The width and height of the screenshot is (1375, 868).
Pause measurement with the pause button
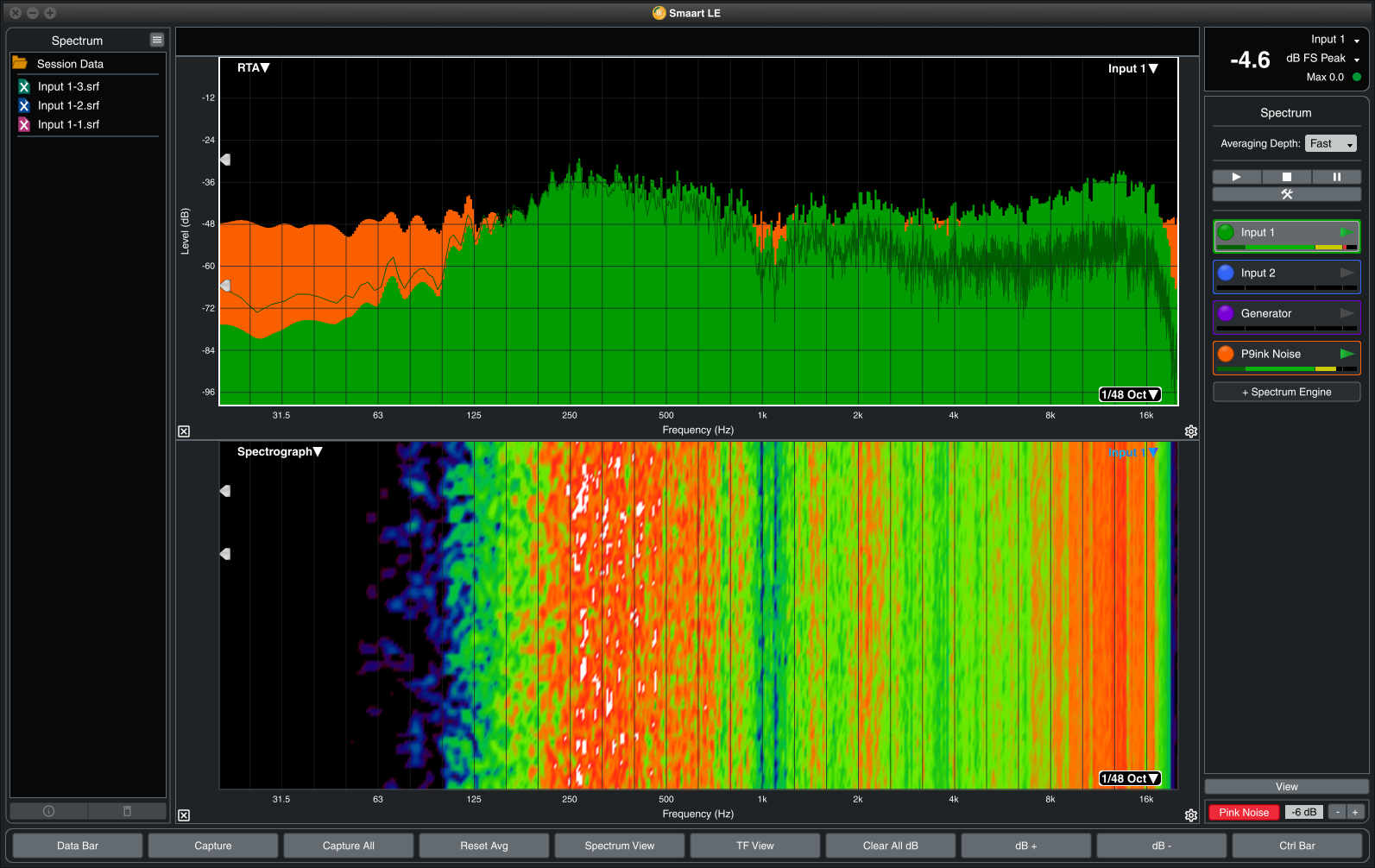(x=1337, y=177)
